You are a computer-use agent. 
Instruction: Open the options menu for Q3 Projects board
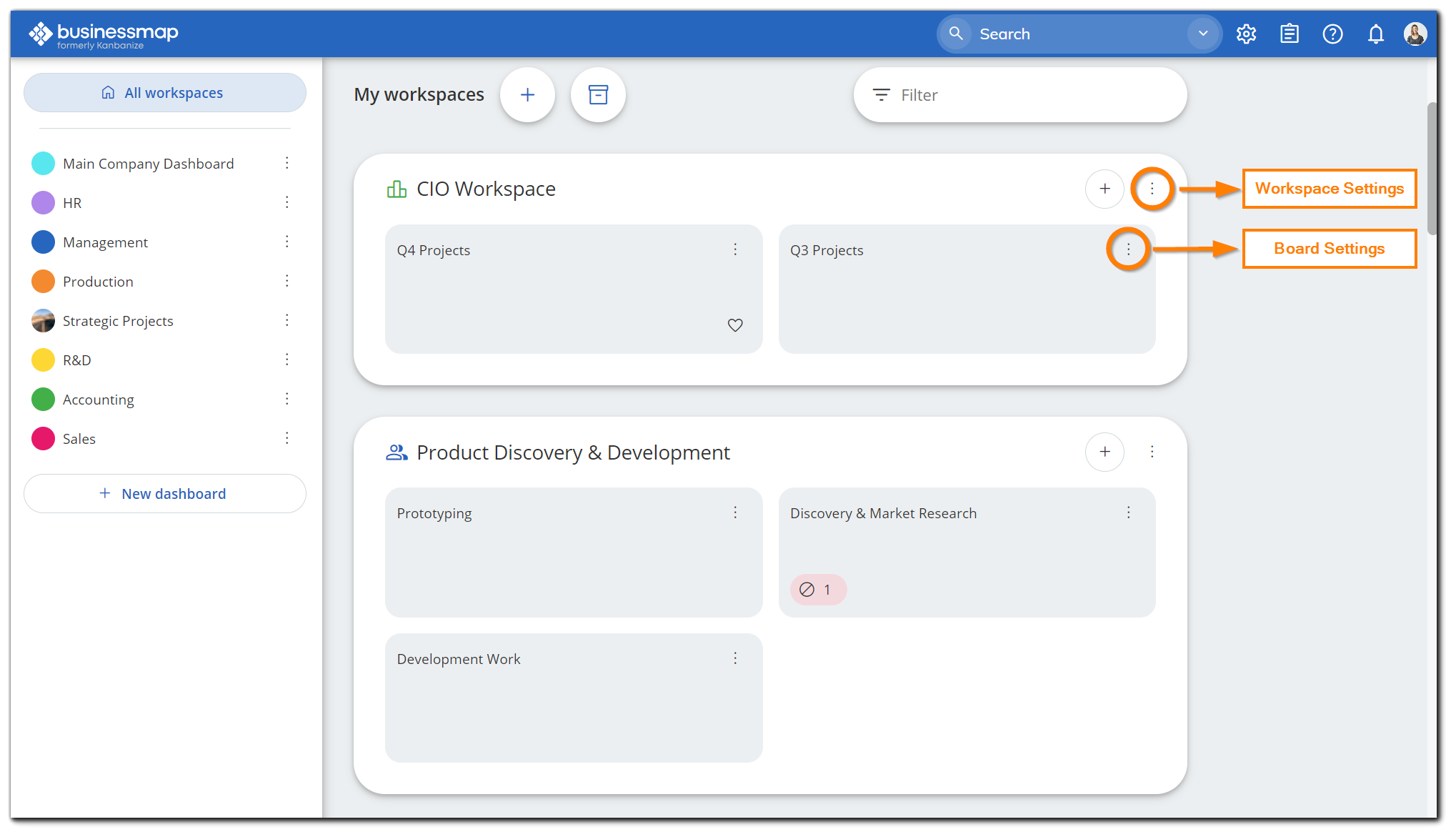coord(1129,249)
